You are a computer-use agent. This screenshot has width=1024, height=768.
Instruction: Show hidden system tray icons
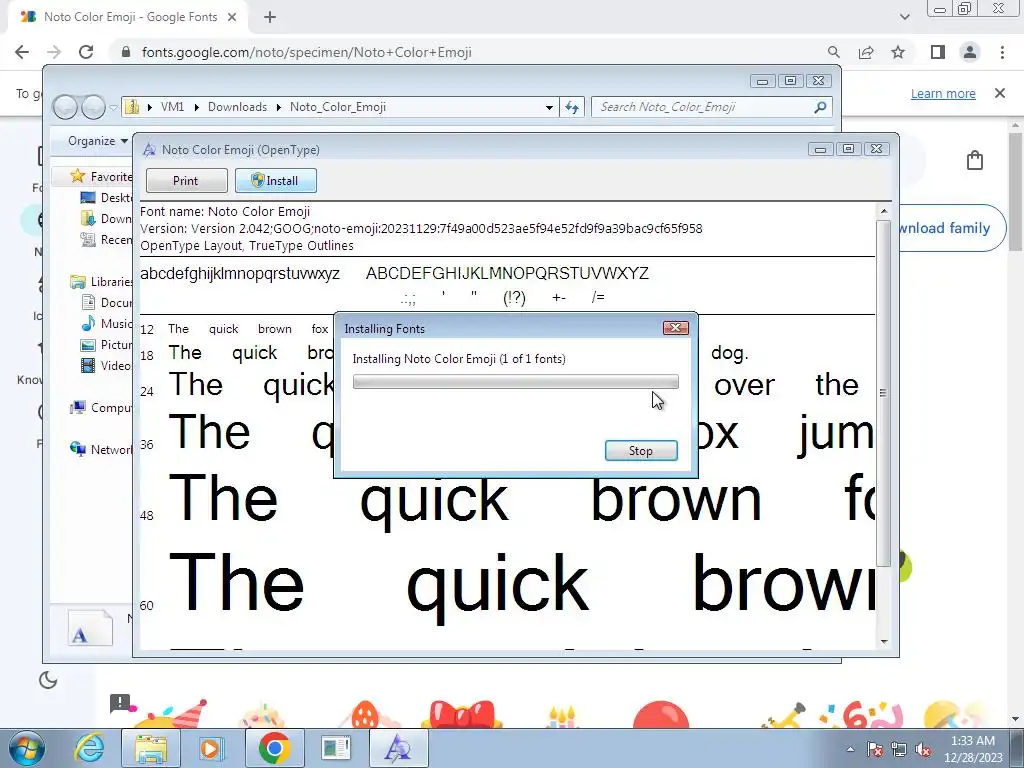[x=850, y=749]
